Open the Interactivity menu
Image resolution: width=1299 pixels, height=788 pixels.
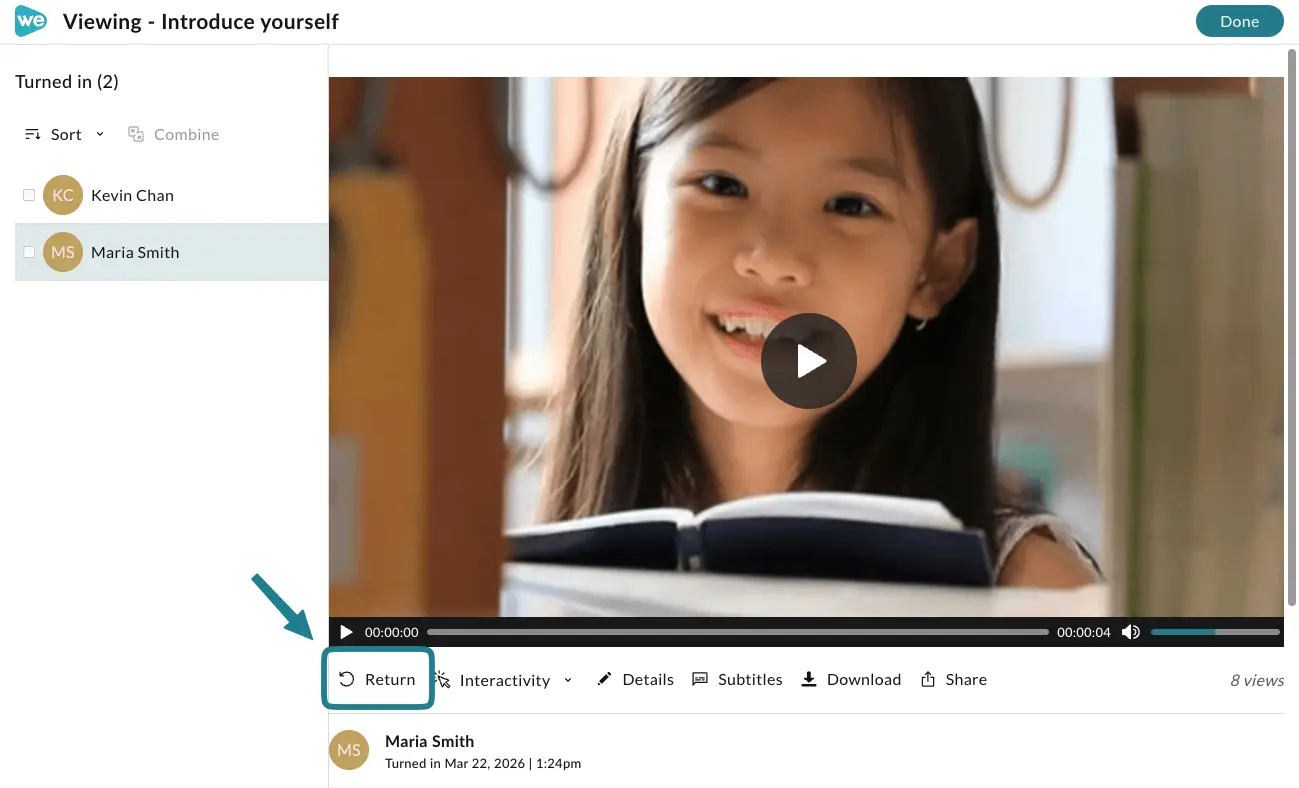[504, 680]
